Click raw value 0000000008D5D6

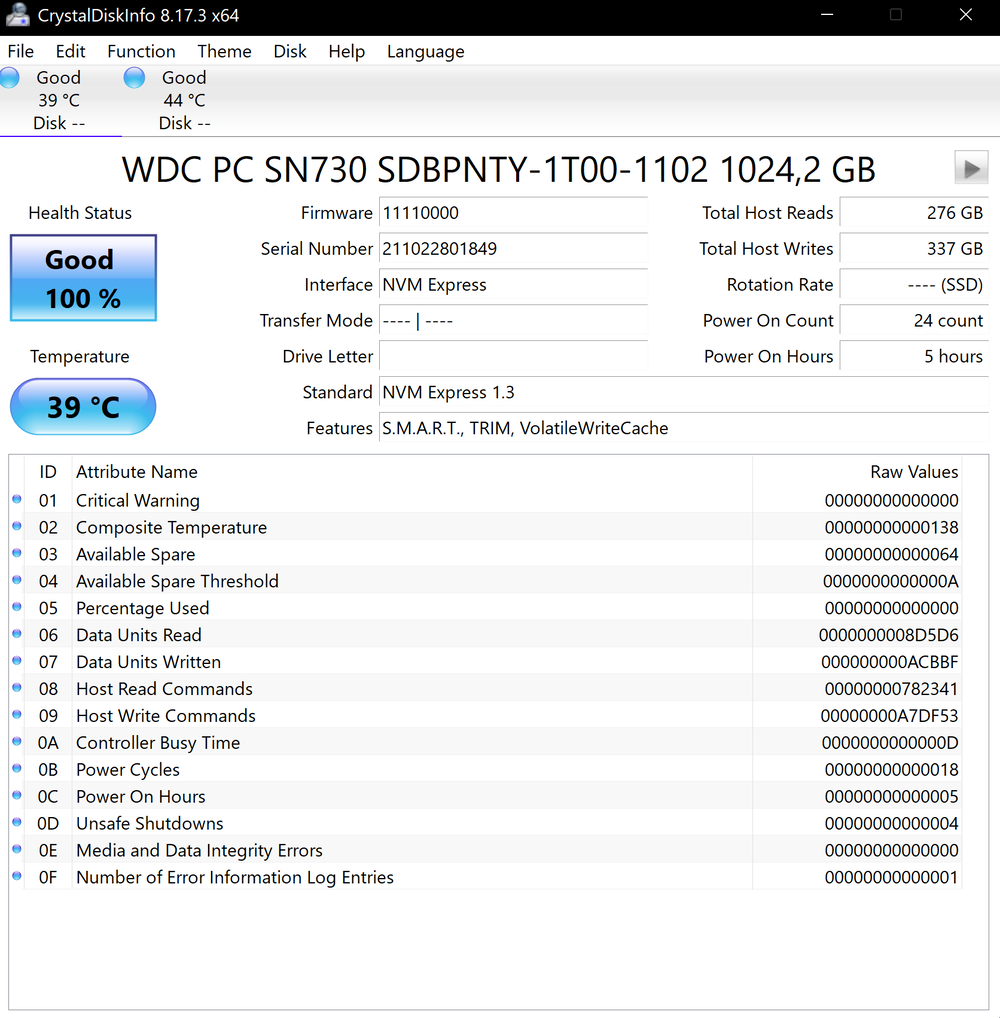888,635
